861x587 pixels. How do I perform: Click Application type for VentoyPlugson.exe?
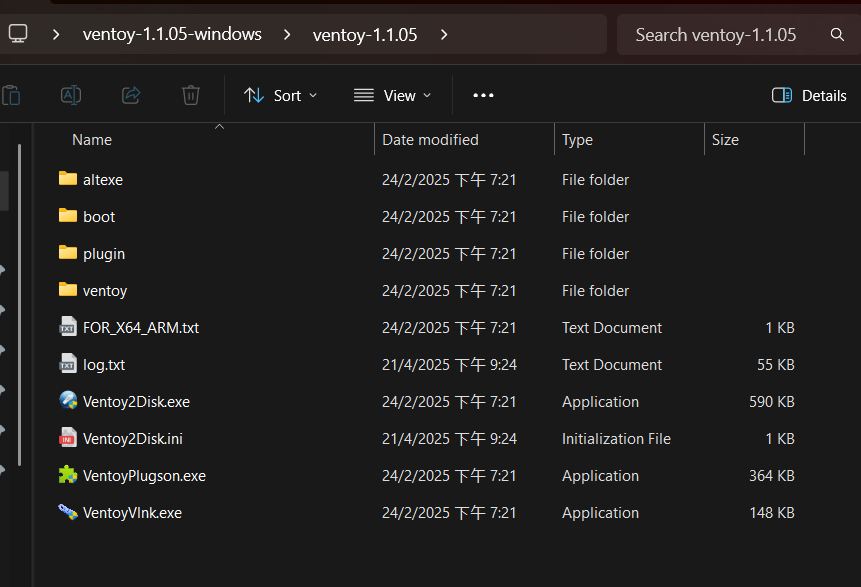(600, 476)
